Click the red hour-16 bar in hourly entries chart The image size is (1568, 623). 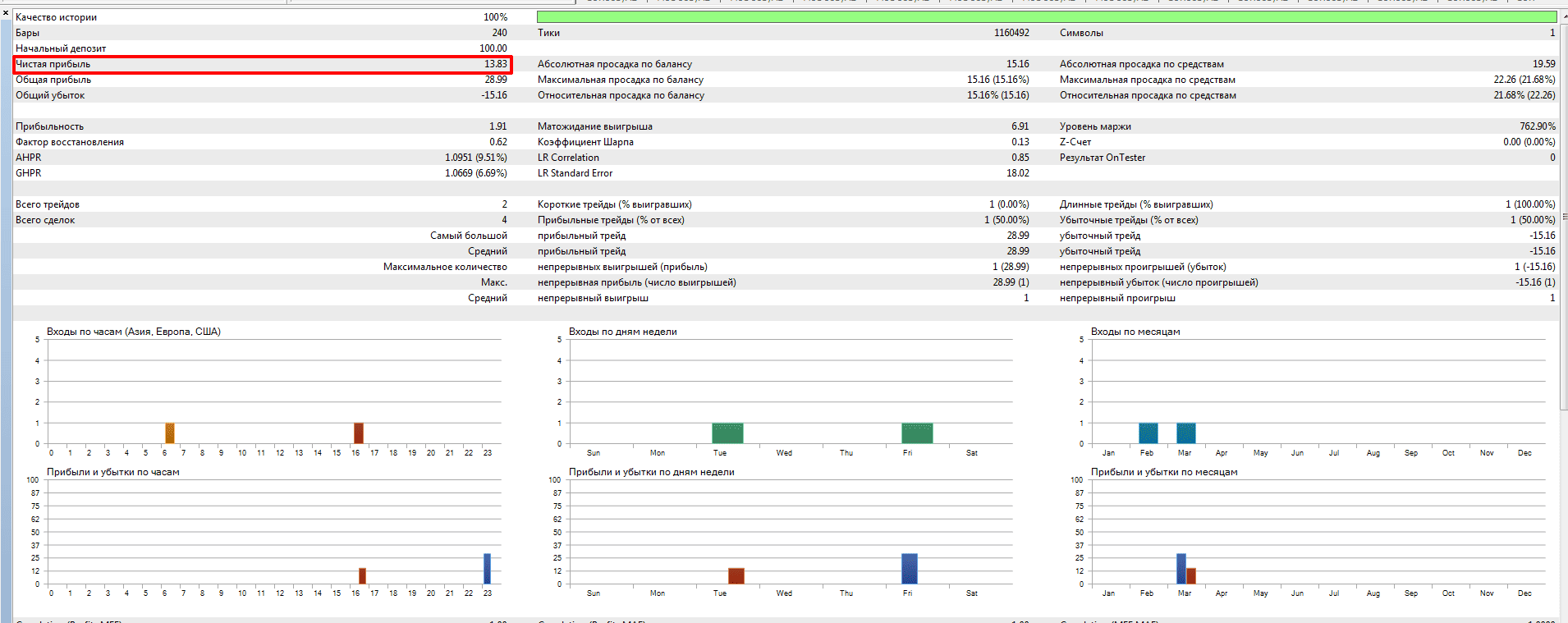click(359, 433)
